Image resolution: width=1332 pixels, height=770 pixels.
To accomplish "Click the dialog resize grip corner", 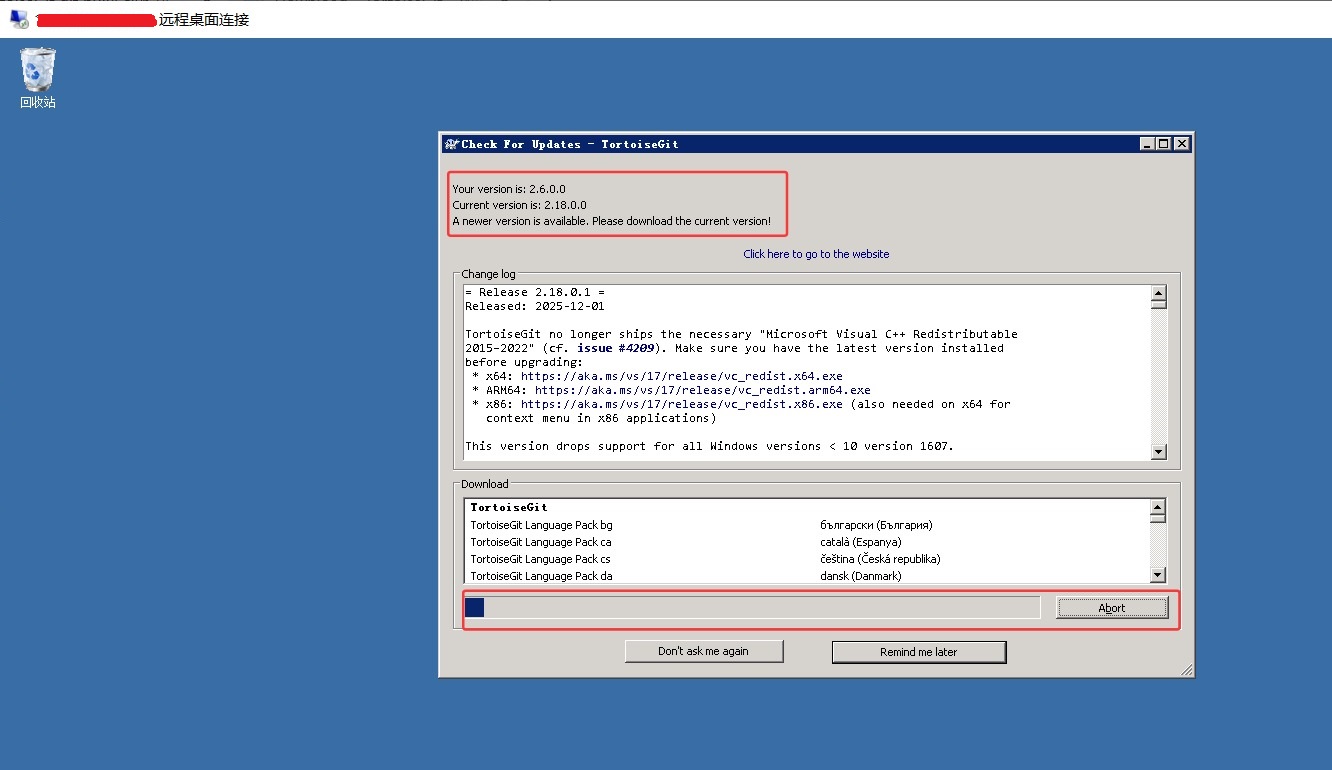I will coord(1186,669).
